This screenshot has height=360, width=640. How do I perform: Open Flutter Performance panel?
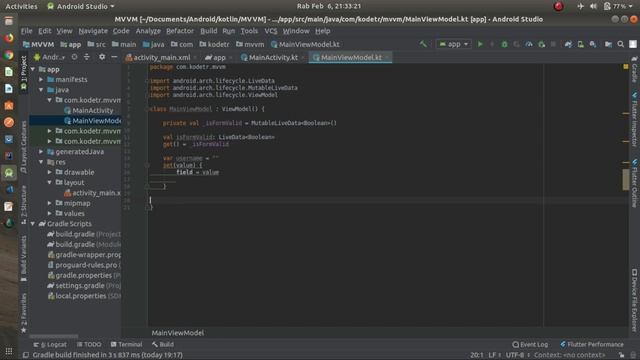click(592, 344)
